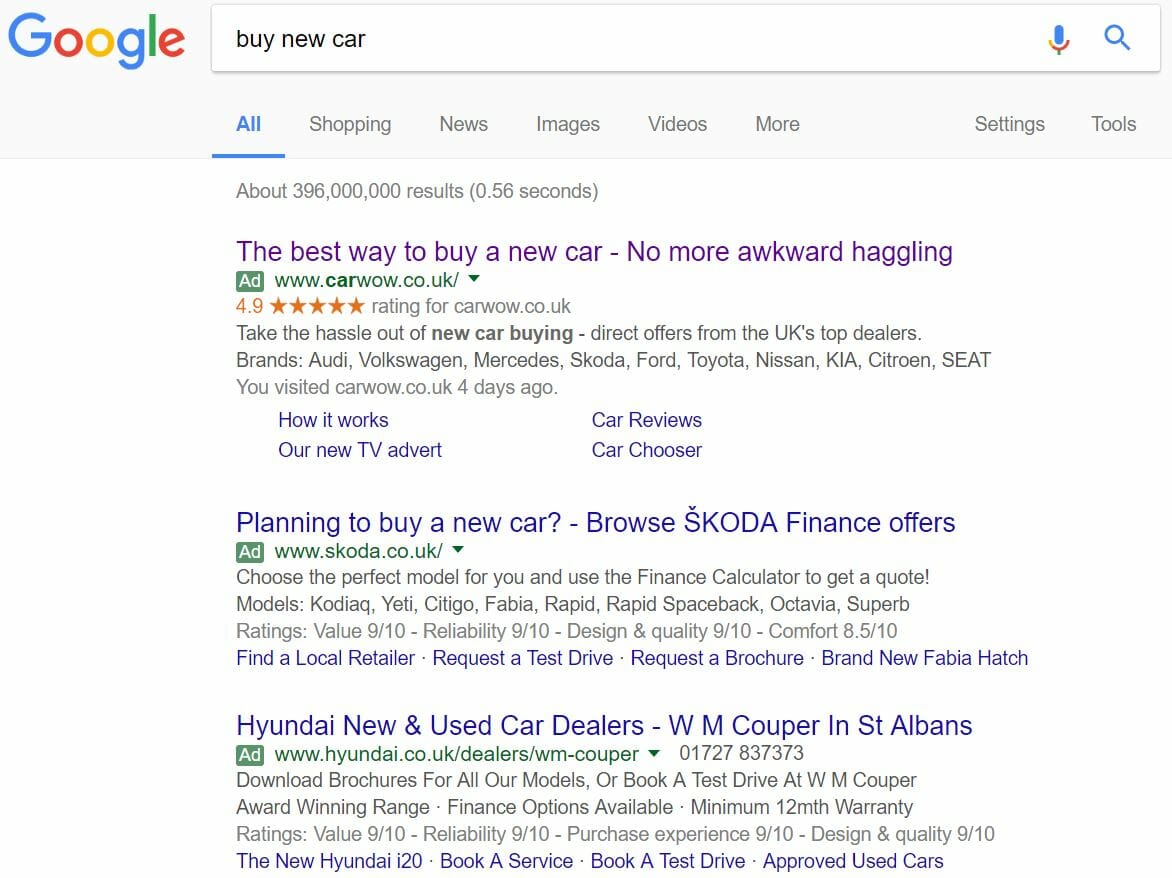Screen dimensions: 1172x878
Task: Open 'Approved Used Cars' link
Action: [x=853, y=862]
